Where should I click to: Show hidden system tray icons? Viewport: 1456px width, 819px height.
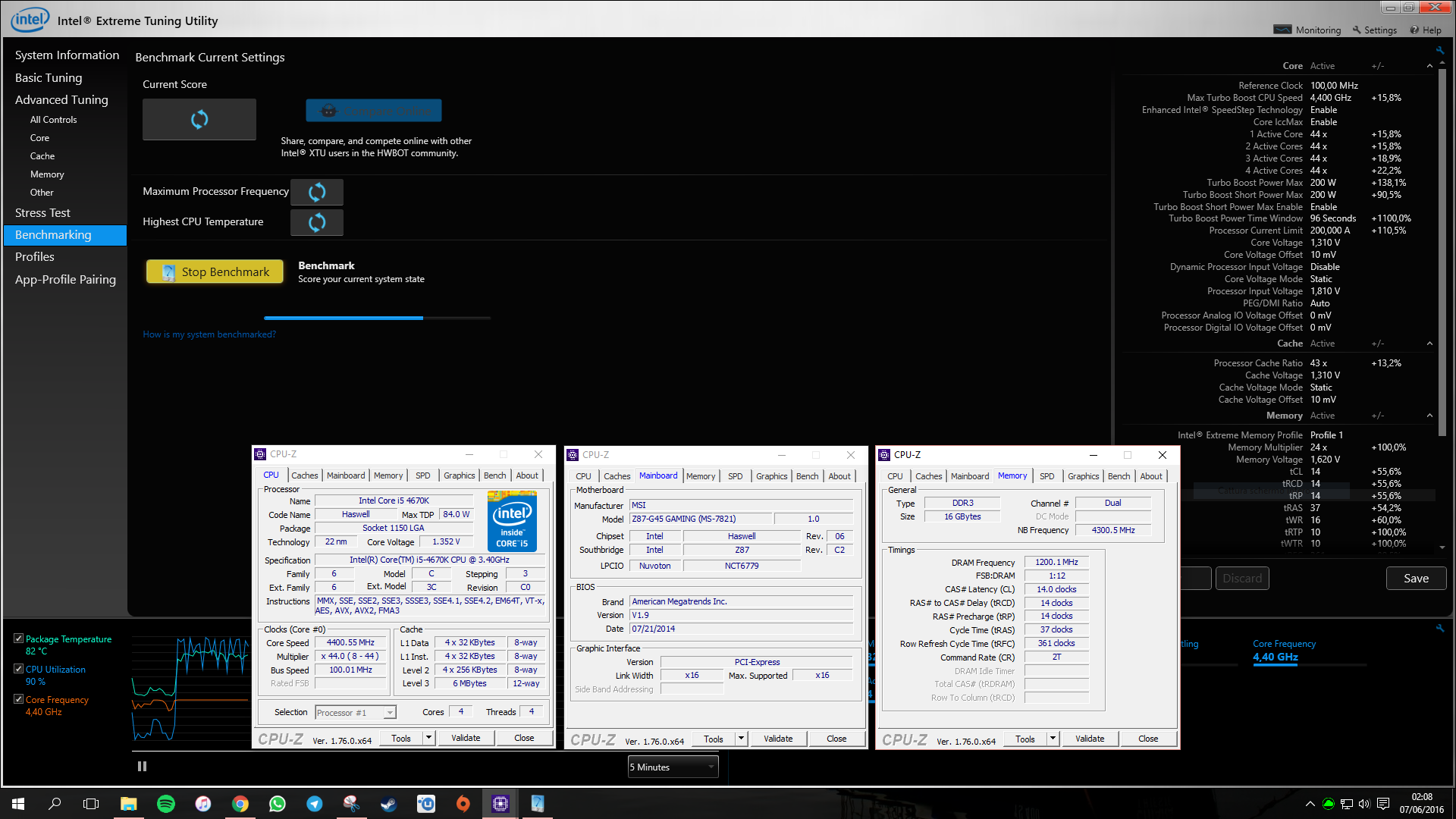coord(1310,804)
